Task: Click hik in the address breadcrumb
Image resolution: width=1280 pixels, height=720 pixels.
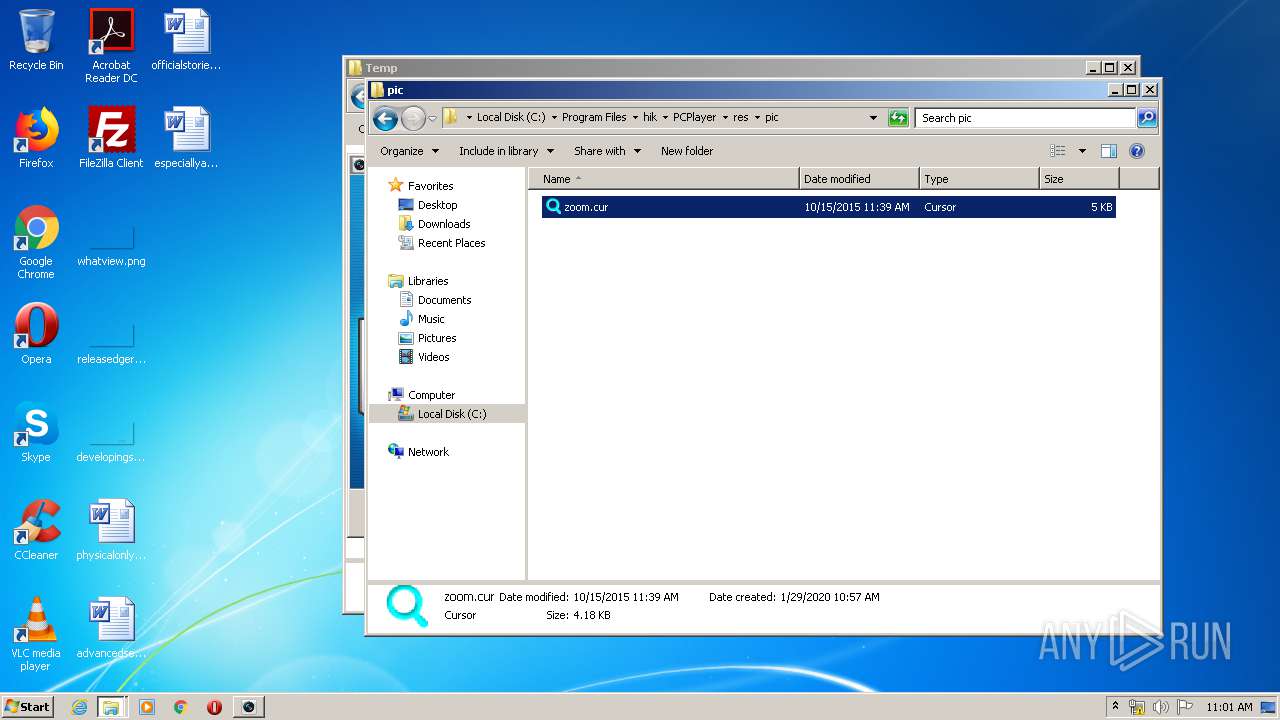Action: 650,117
